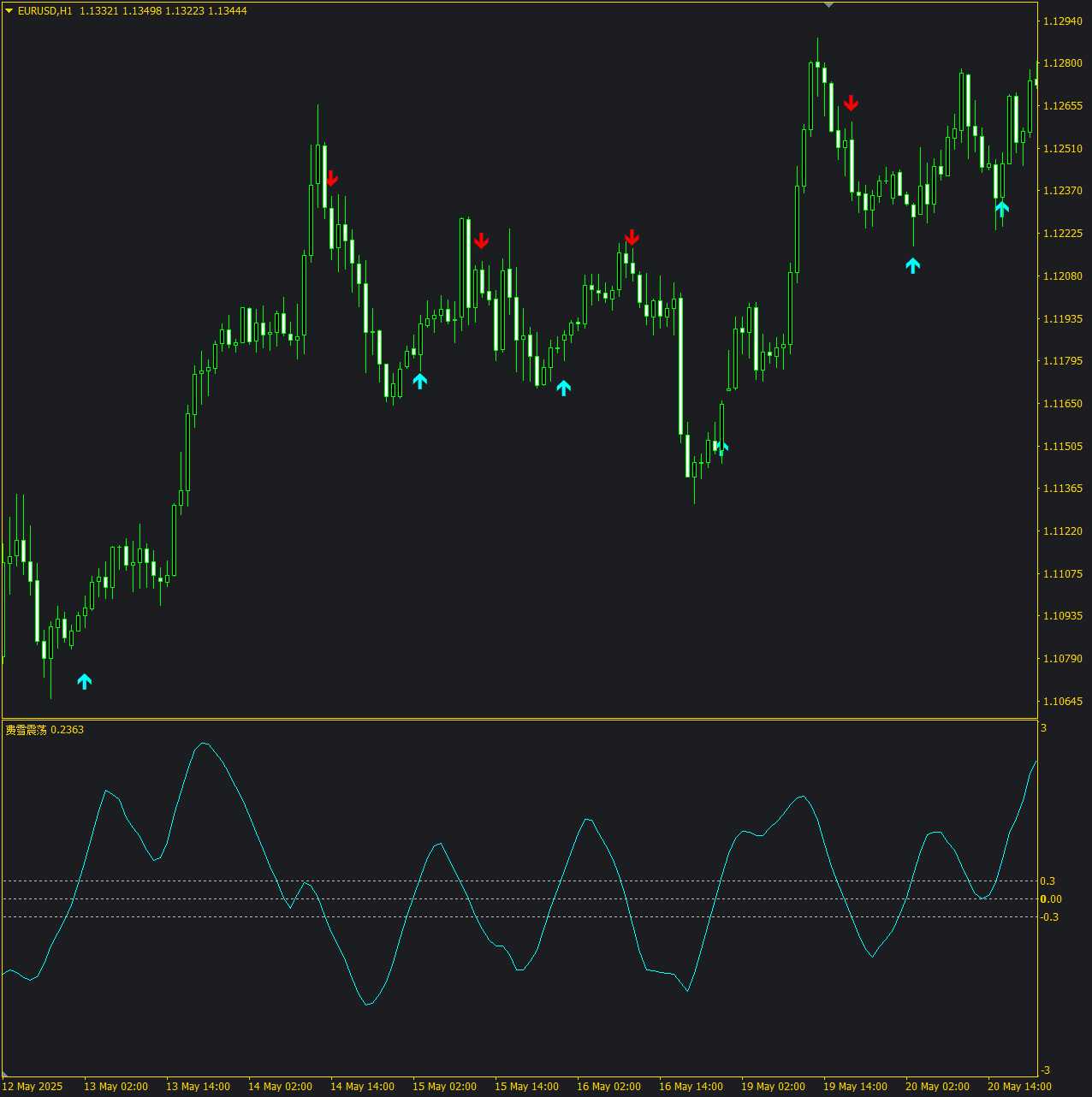Click the 13 May 14:00 time axis label
1092x1097 pixels.
tap(198, 1087)
